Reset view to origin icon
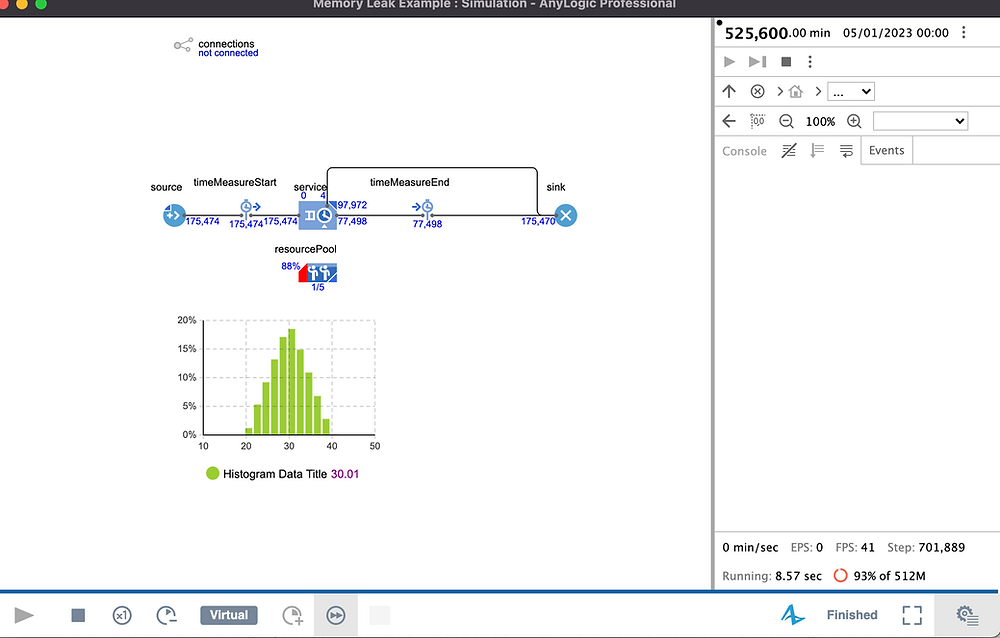Image resolution: width=1000 pixels, height=638 pixels. click(x=757, y=121)
